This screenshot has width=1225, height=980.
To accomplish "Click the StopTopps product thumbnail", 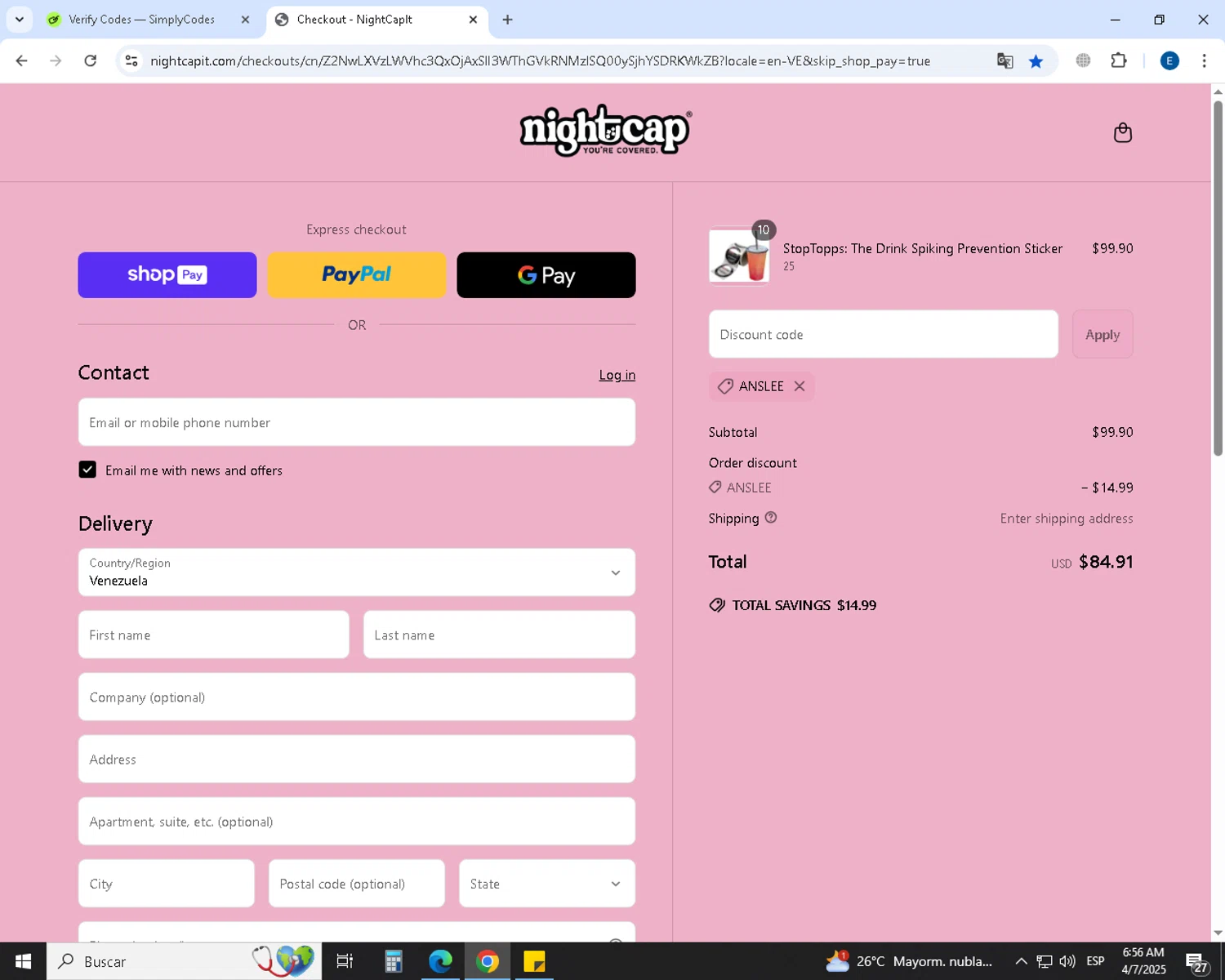I will point(739,256).
